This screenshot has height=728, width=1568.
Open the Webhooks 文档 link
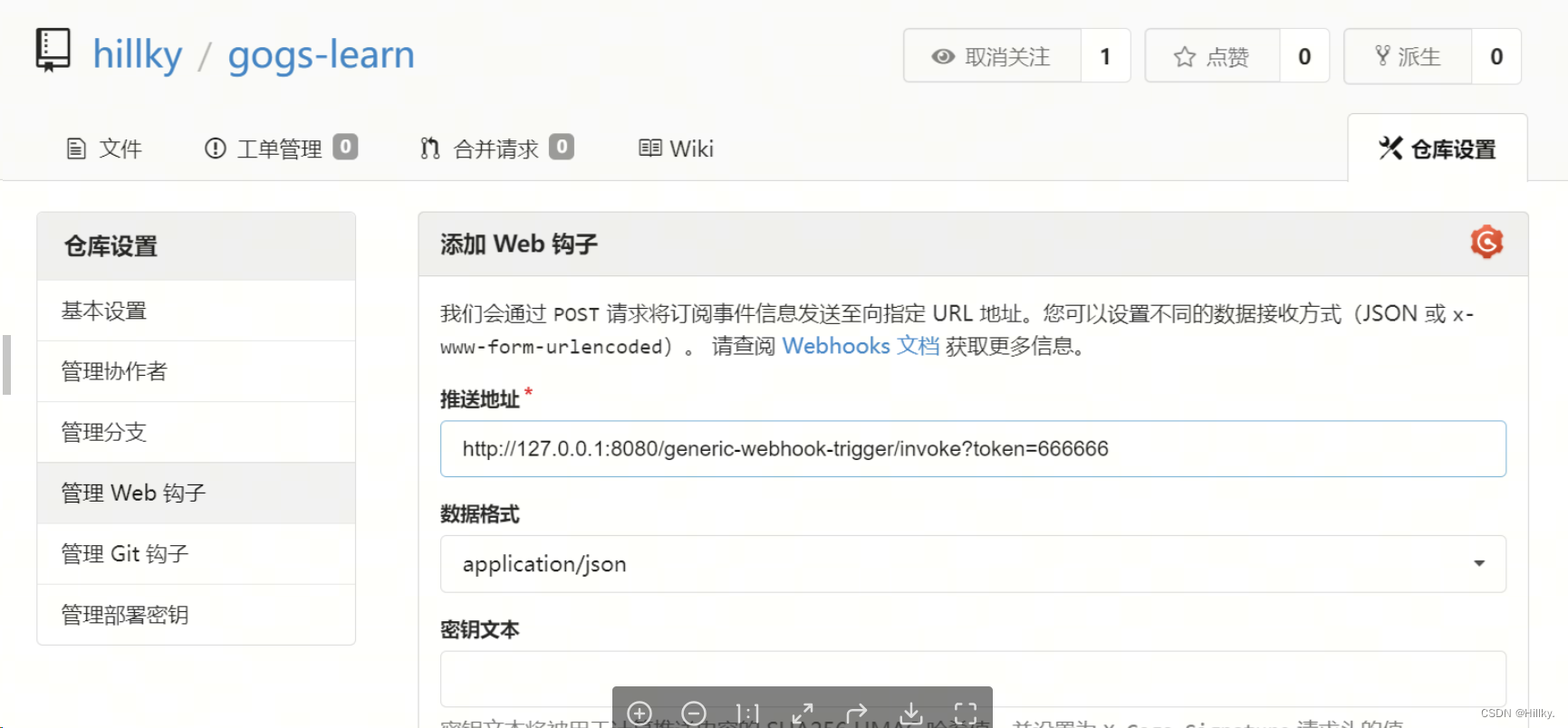coord(861,346)
